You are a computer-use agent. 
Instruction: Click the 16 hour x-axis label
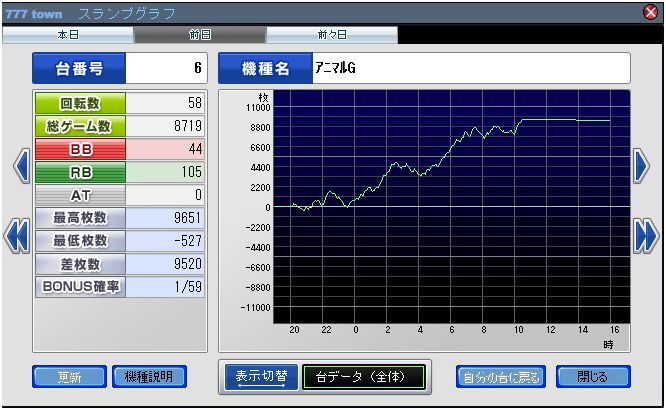point(614,330)
